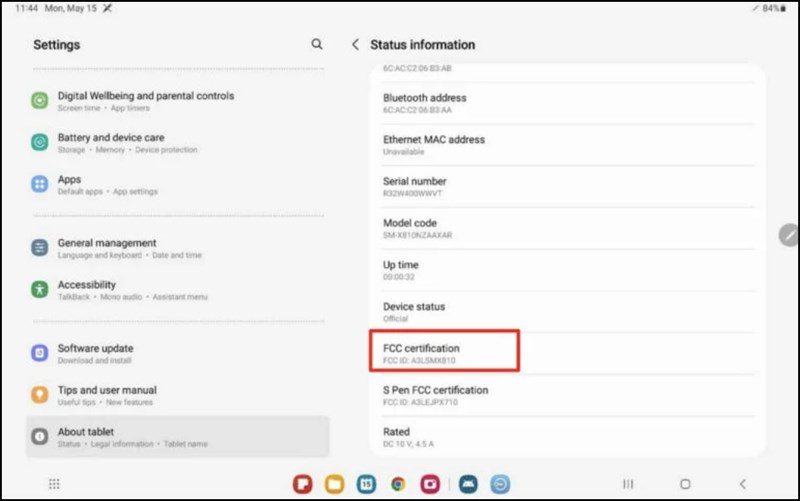The image size is (800, 501).
Task: Tap the Digital Wellbeing green icon
Action: click(40, 100)
